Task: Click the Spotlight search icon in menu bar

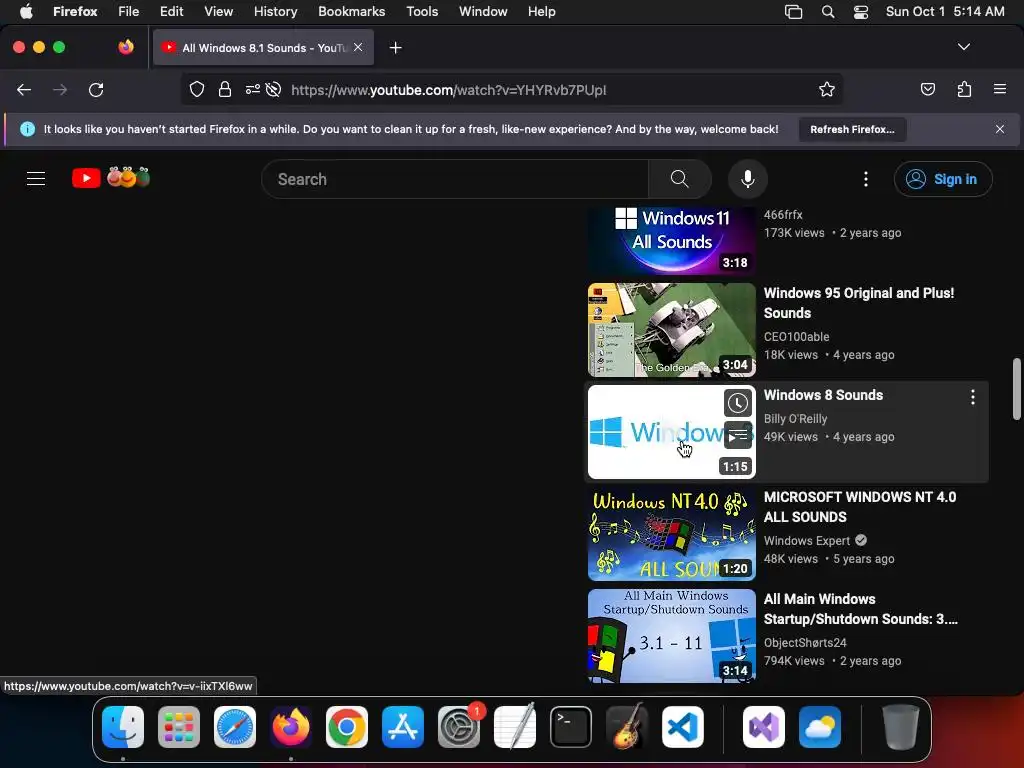Action: click(x=827, y=12)
